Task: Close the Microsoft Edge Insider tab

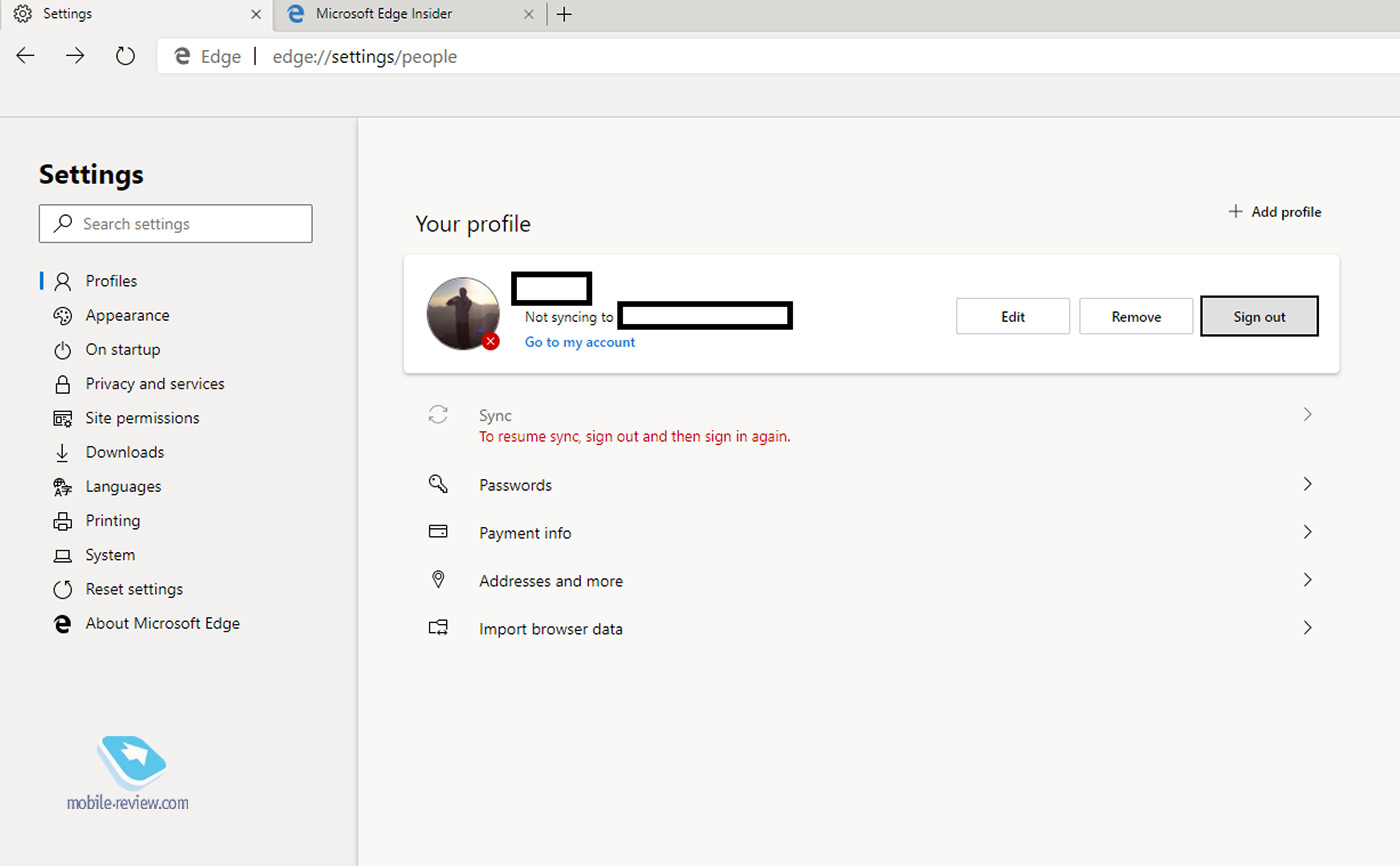Action: click(529, 14)
